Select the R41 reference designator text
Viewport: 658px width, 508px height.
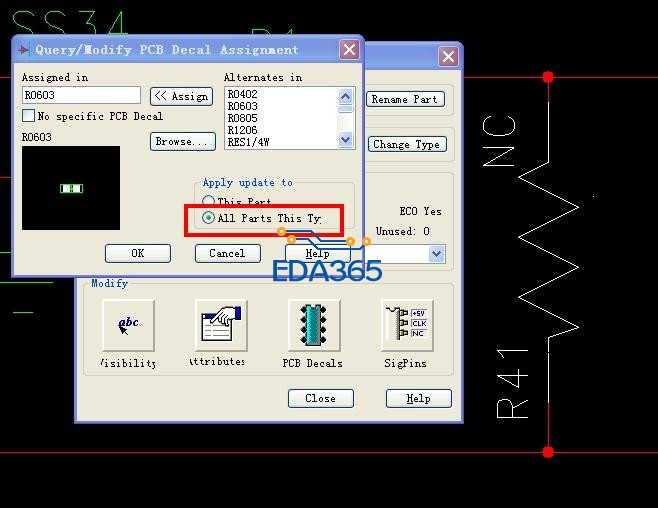[x=512, y=383]
